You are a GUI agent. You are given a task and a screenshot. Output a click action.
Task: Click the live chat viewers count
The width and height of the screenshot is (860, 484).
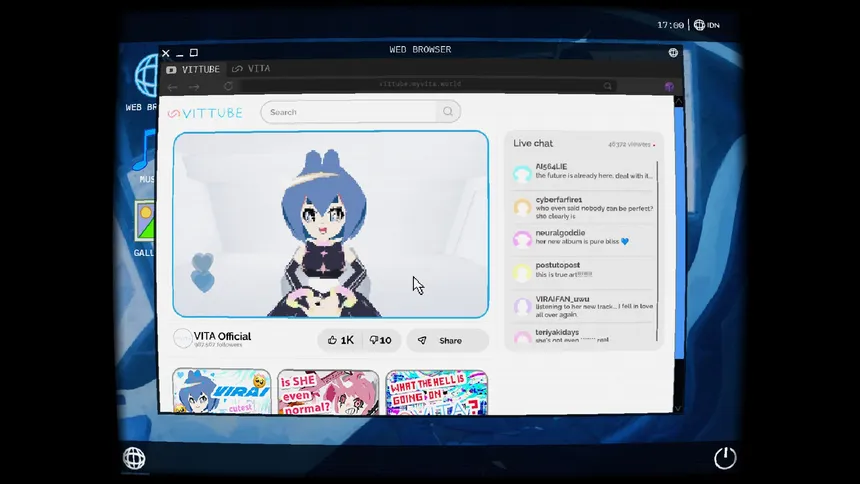click(629, 144)
